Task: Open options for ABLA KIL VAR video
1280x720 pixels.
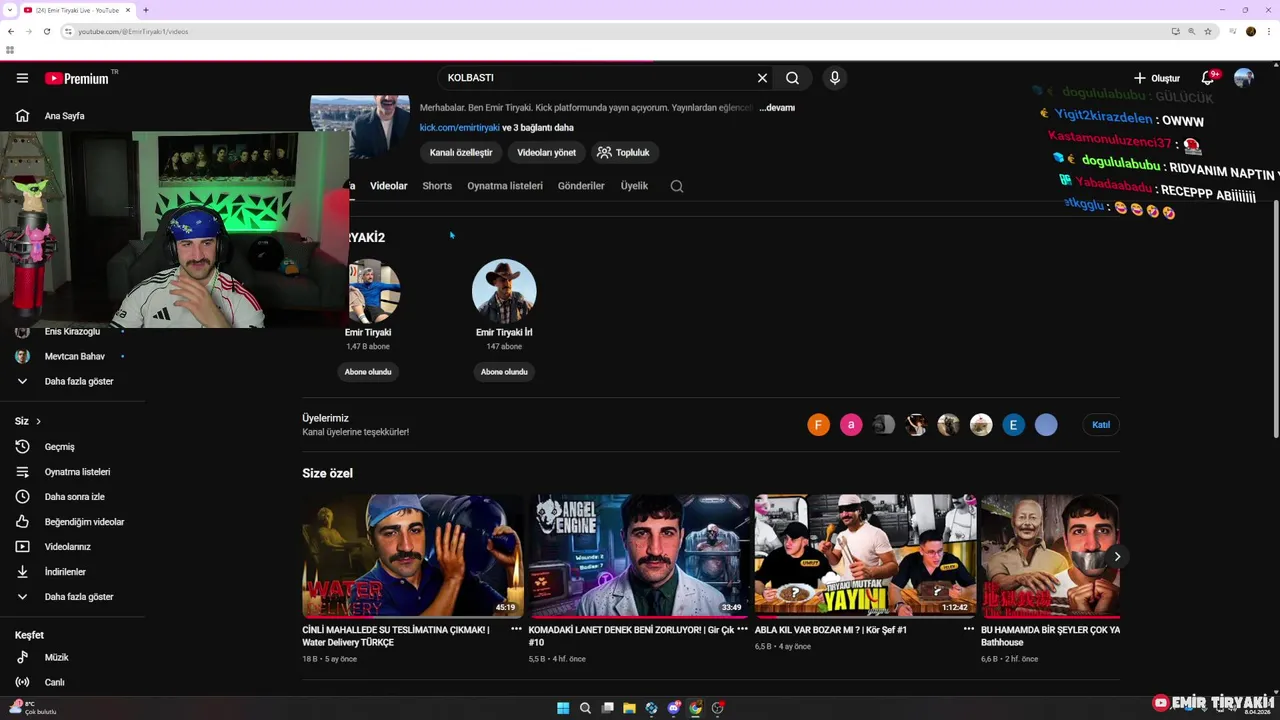Action: point(968,629)
